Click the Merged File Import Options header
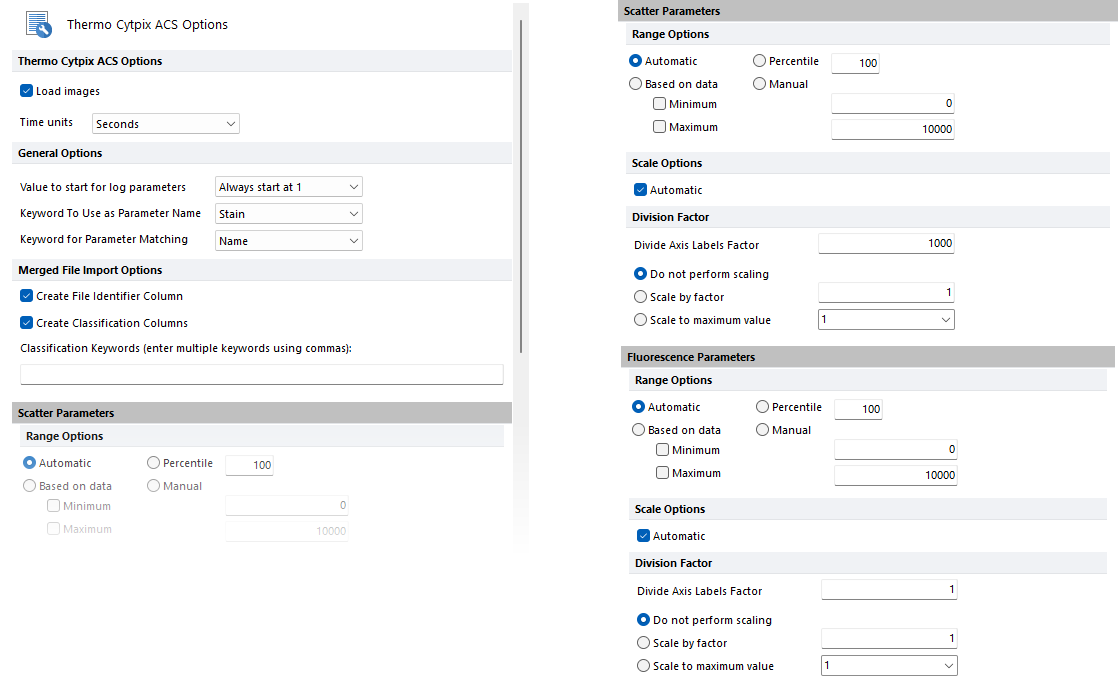Image resolution: width=1118 pixels, height=697 pixels. [262, 270]
